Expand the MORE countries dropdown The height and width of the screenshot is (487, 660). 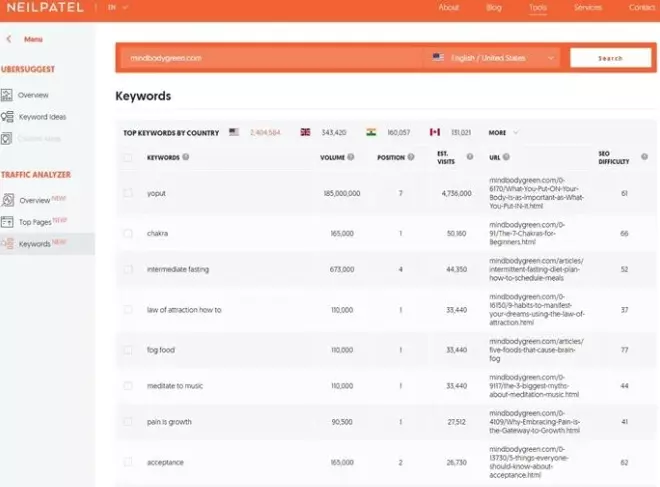pos(503,132)
